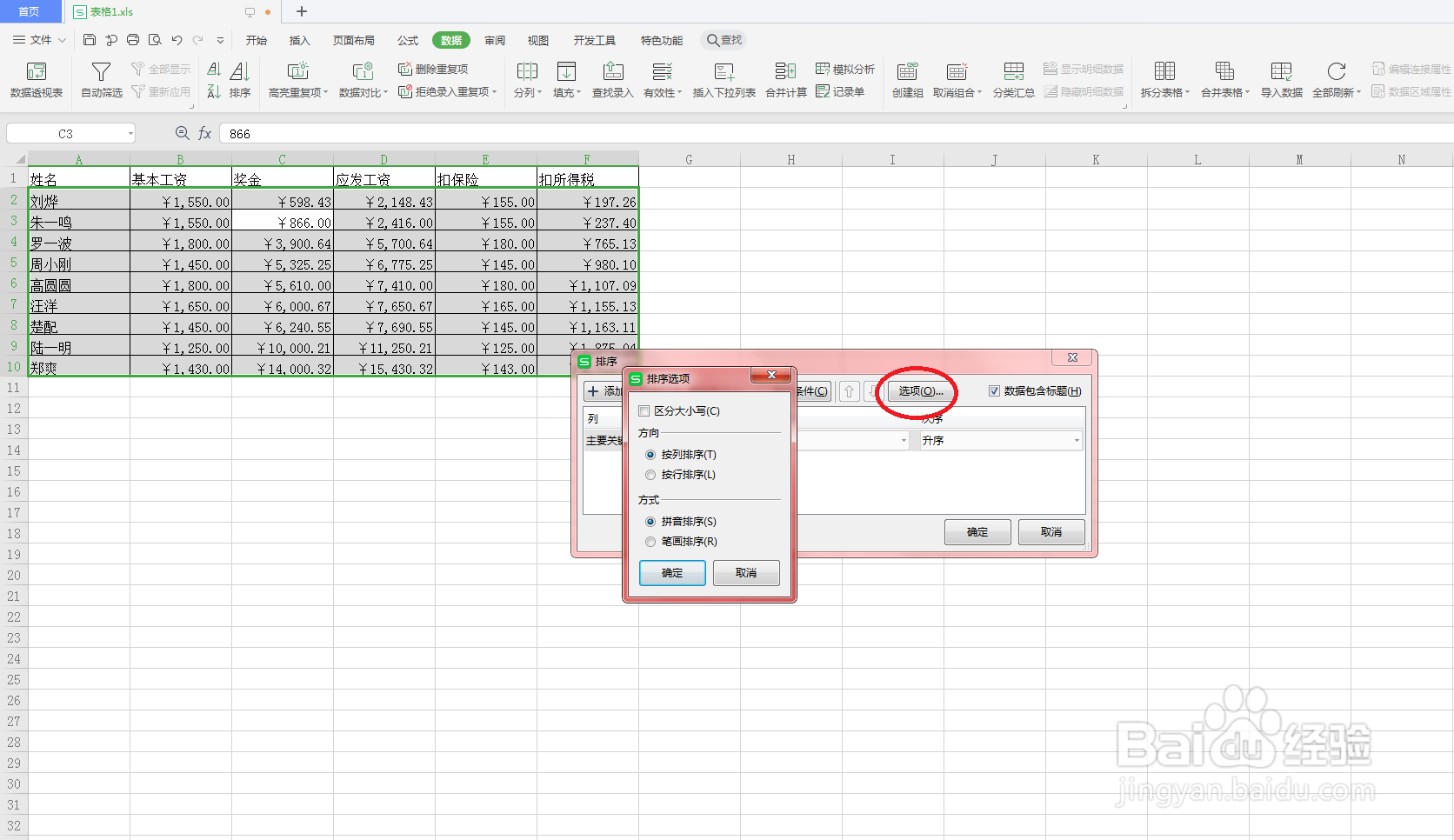
Task: Switch to the Formulas (公式) tab
Action: 408,40
